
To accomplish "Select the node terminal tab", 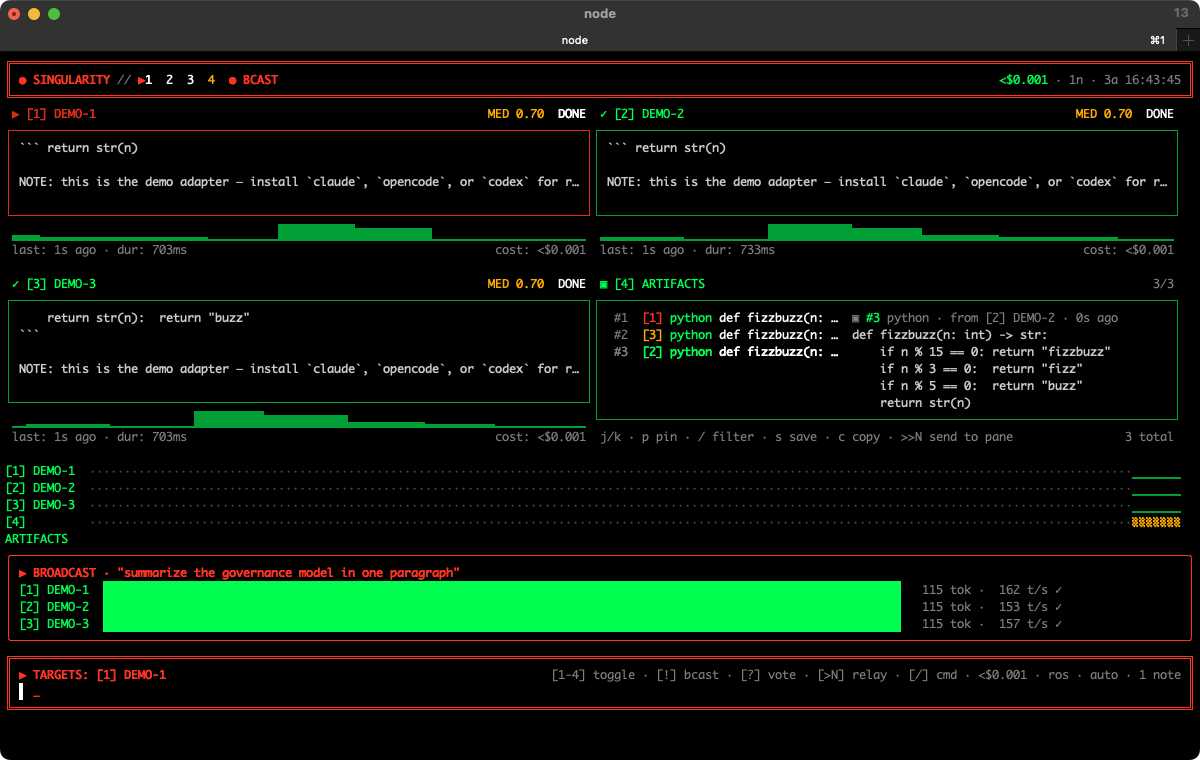I will click(574, 40).
